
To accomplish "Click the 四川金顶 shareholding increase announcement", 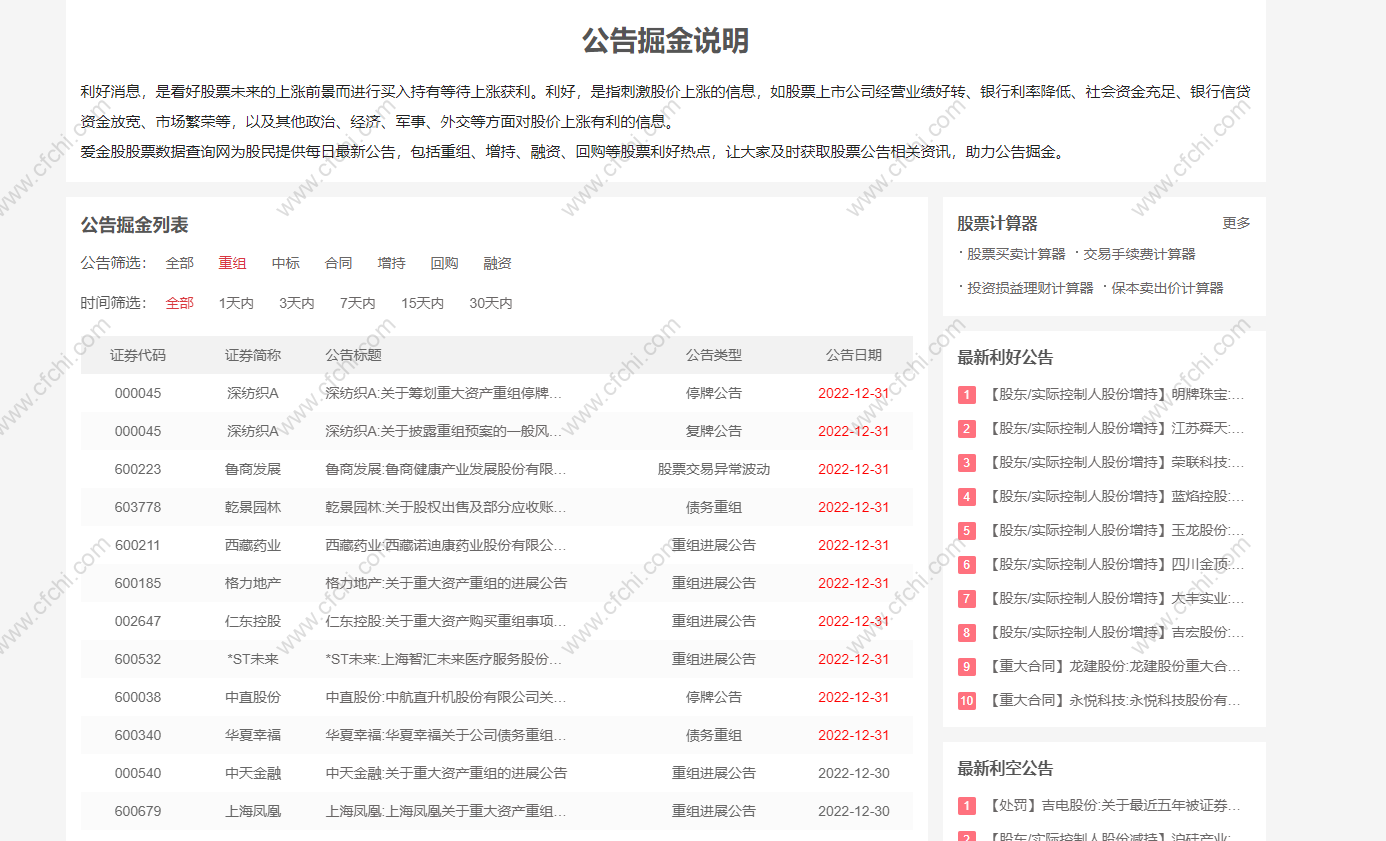I will (1115, 564).
